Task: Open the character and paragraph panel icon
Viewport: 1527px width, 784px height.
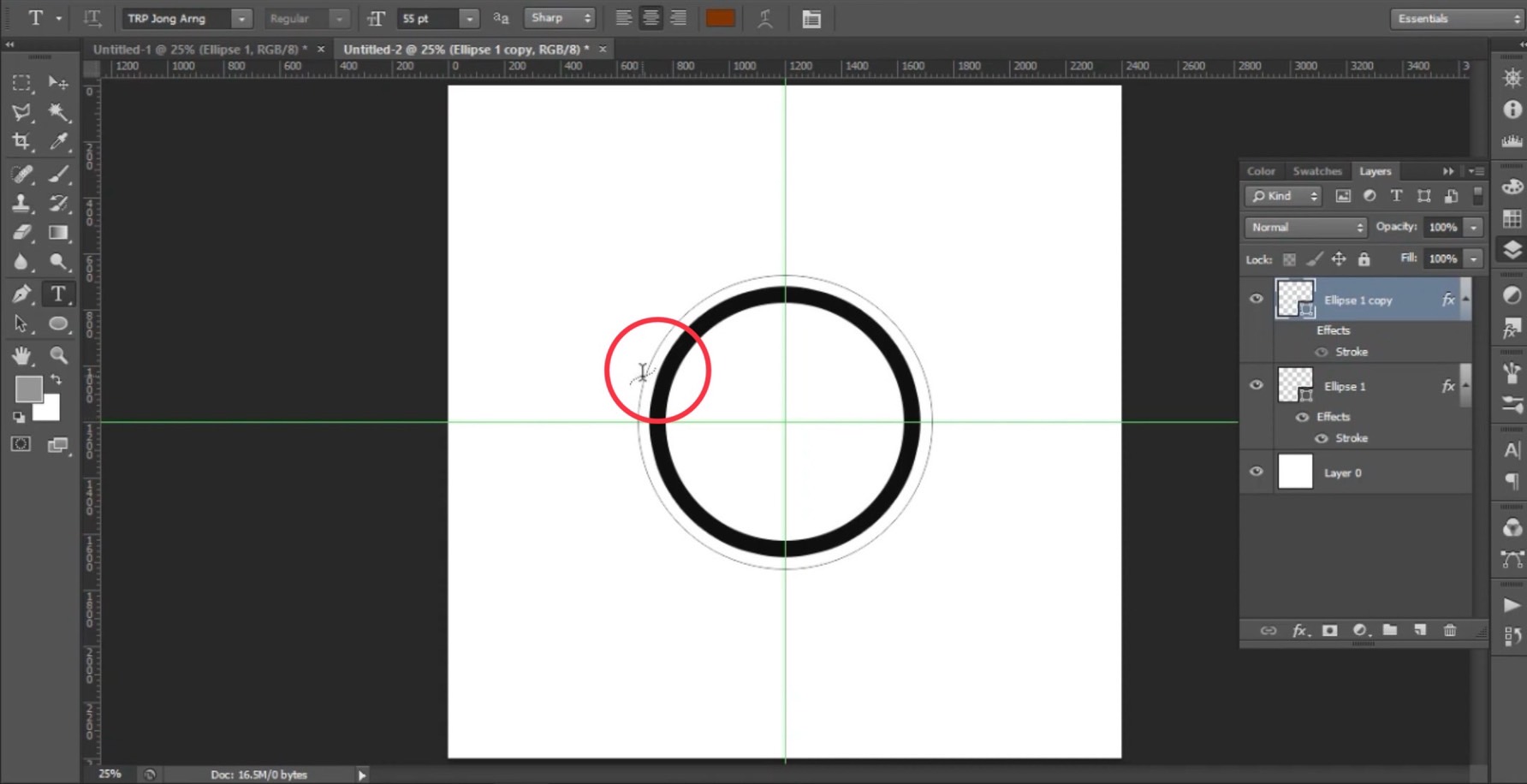Action: (x=811, y=19)
